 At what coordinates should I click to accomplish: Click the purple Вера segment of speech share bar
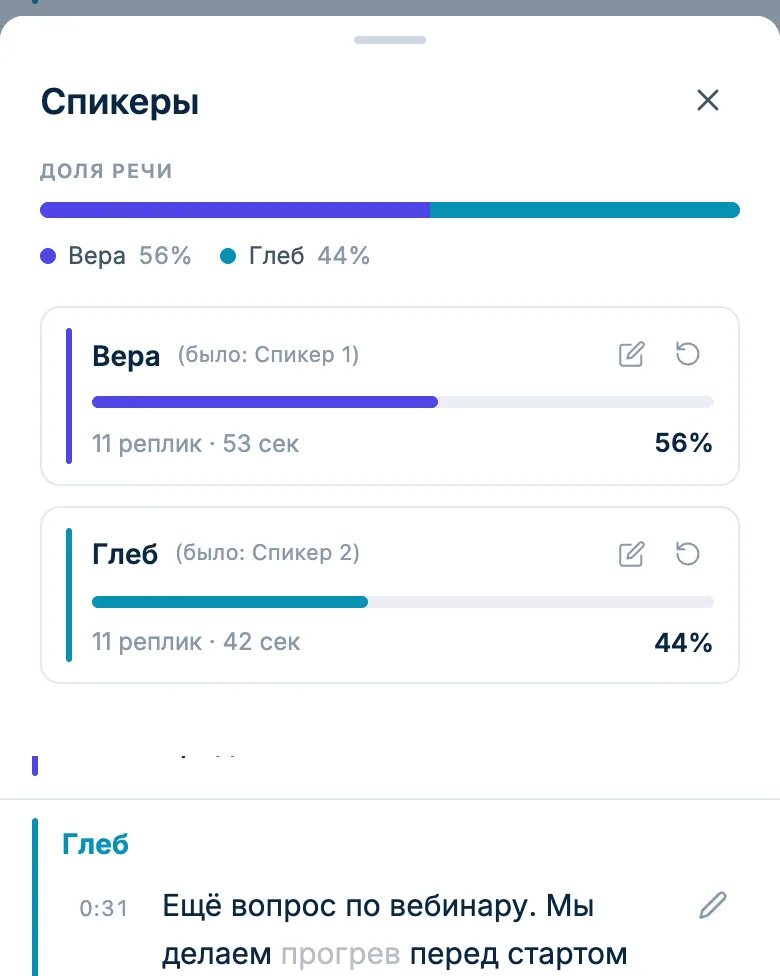235,210
